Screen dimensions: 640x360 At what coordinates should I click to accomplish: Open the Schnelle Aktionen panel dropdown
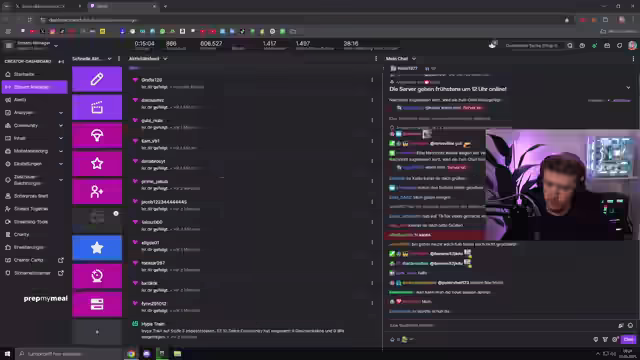pyautogui.click(x=109, y=59)
